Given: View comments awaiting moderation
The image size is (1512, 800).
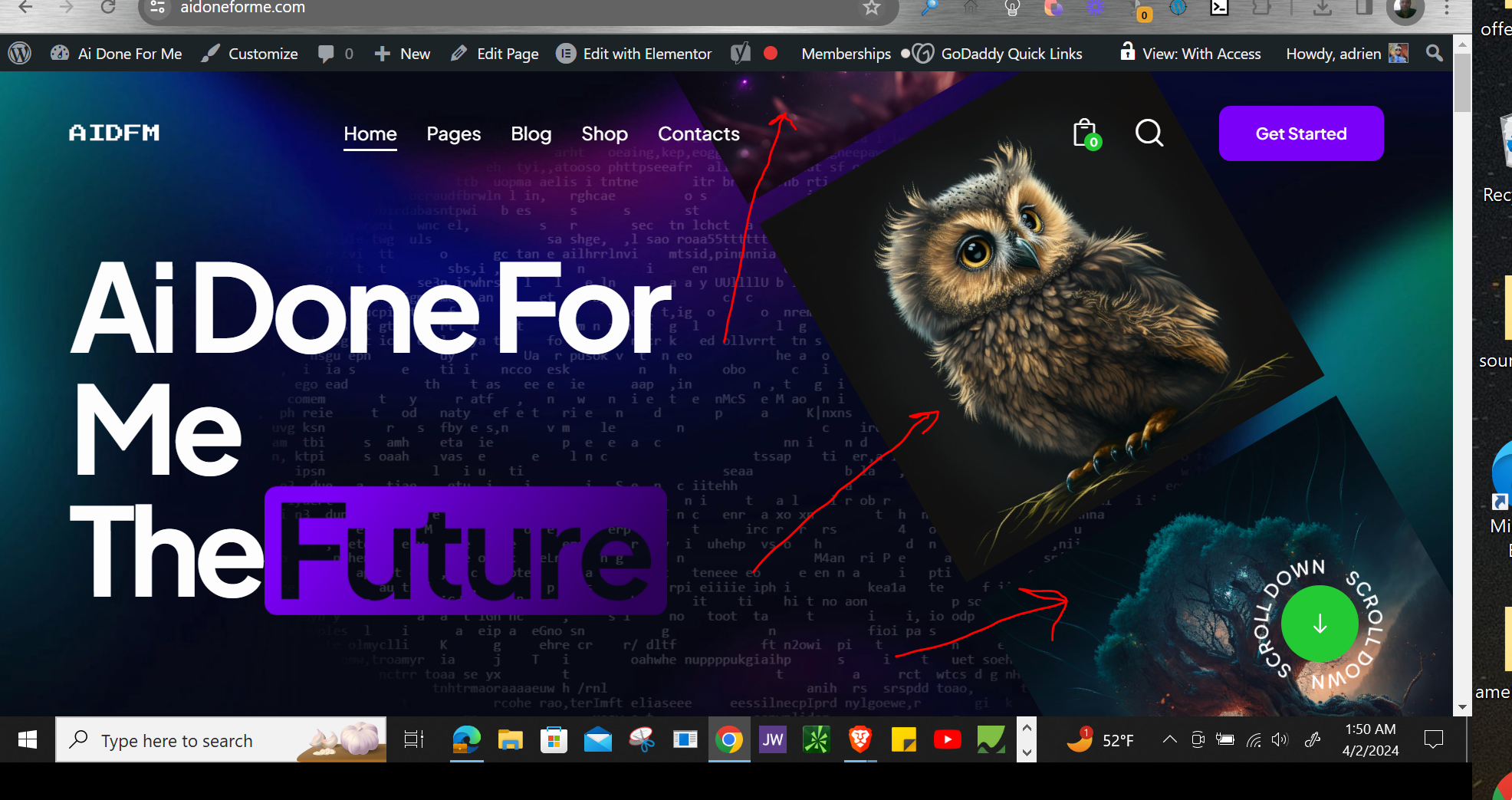Looking at the screenshot, I should (x=336, y=54).
